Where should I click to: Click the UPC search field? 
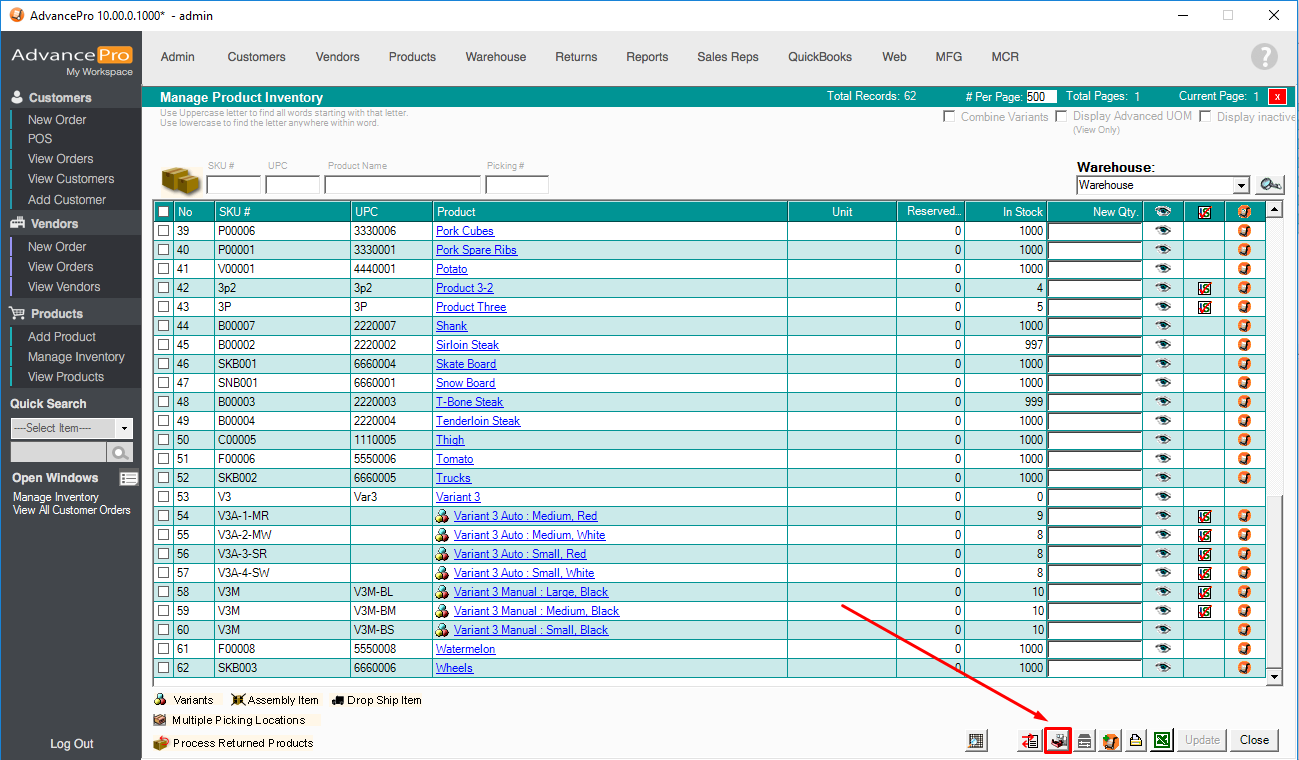pyautogui.click(x=293, y=185)
